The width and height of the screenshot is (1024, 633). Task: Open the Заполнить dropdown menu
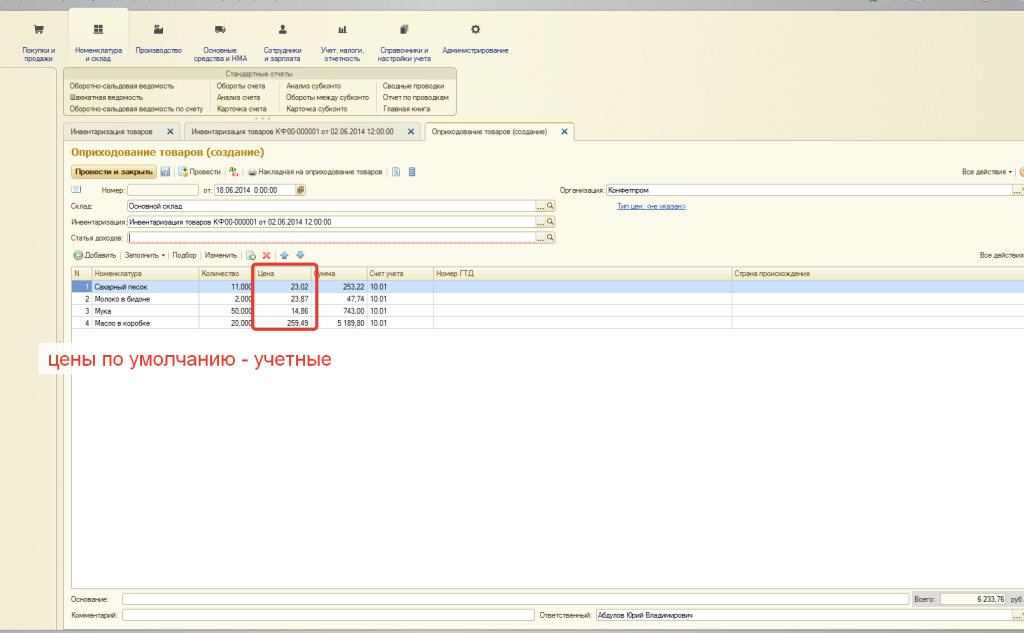coord(145,255)
